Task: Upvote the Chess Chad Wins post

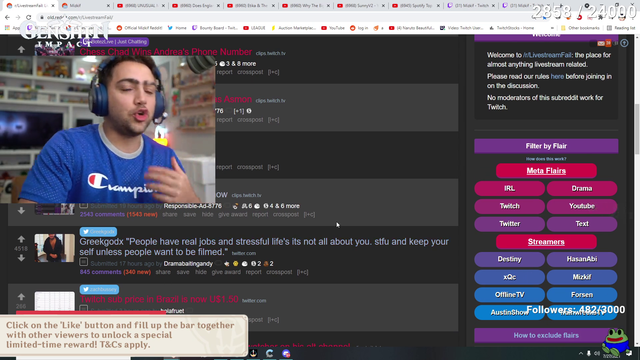Action: click(21, 50)
